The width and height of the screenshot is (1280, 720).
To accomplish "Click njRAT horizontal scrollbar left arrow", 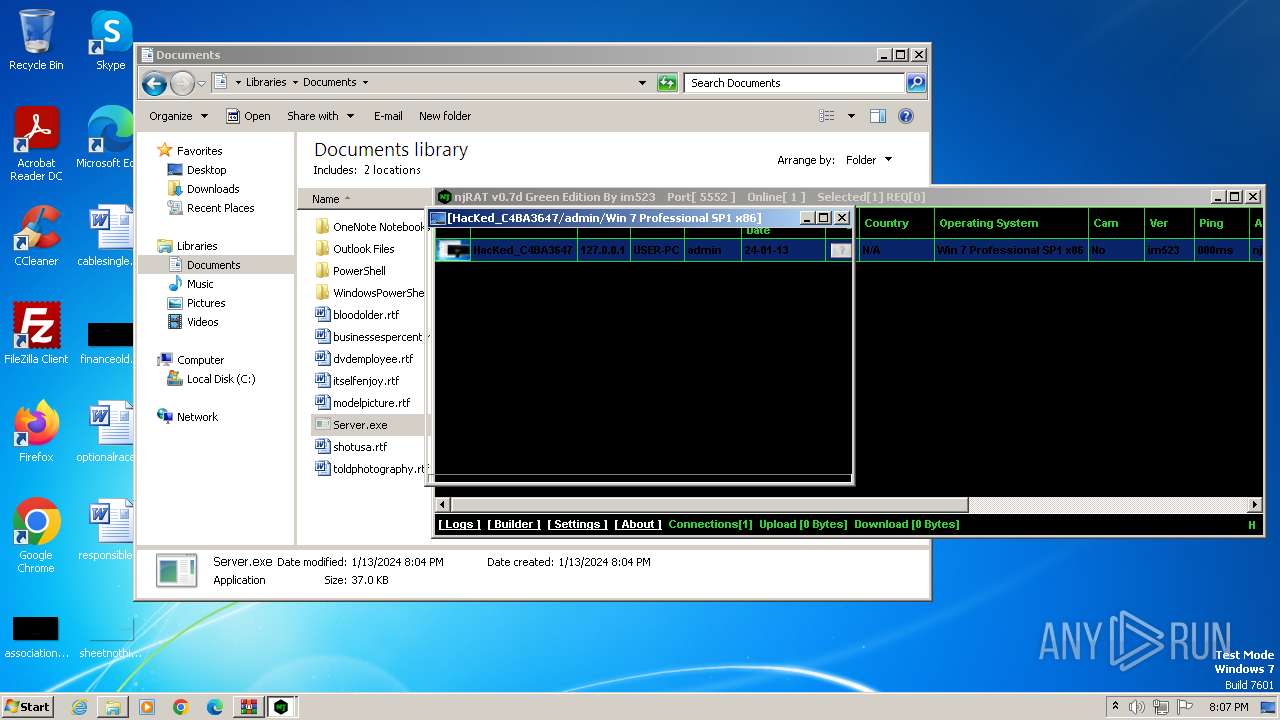I will point(443,505).
